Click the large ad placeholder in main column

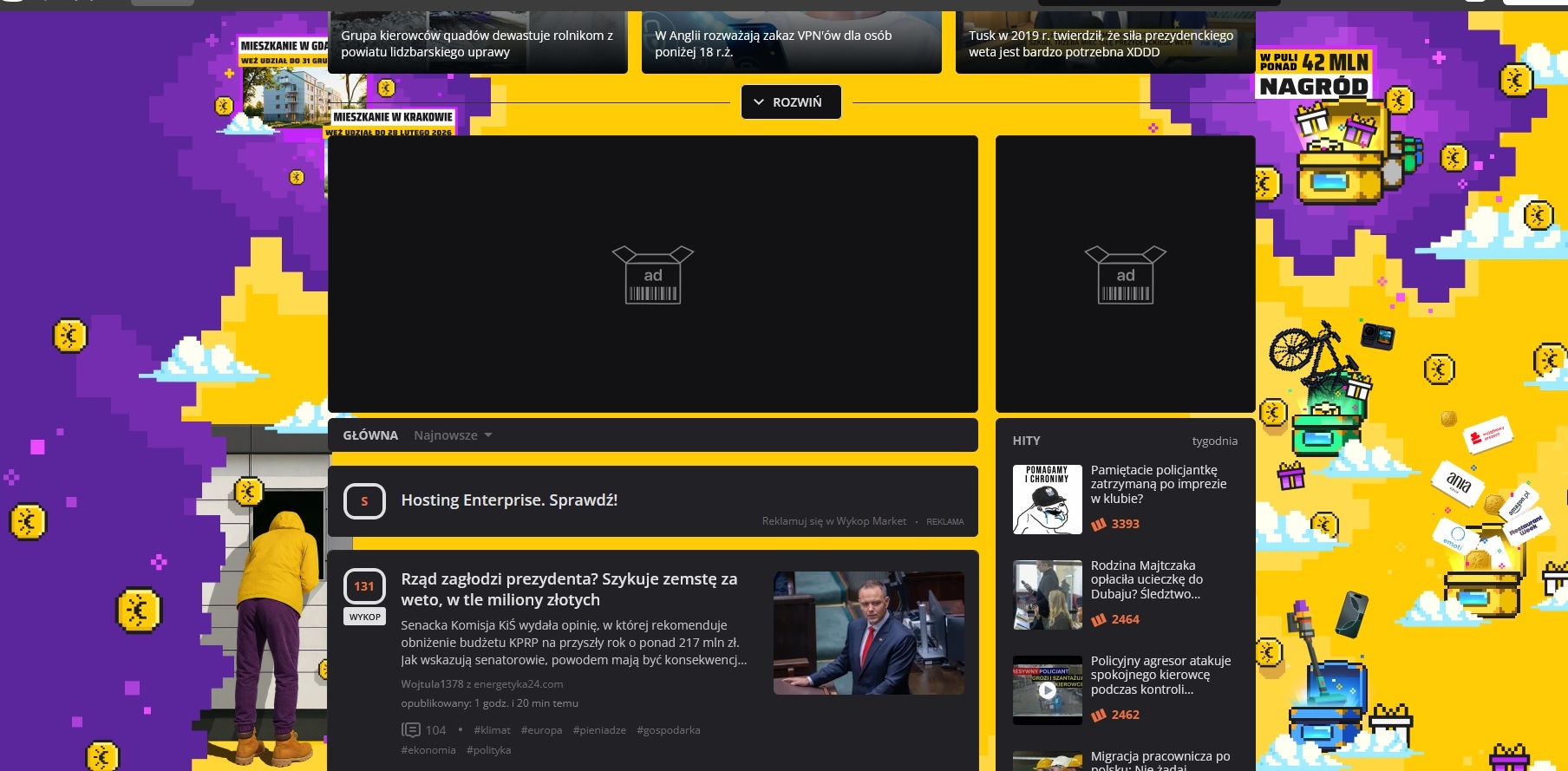pyautogui.click(x=653, y=274)
